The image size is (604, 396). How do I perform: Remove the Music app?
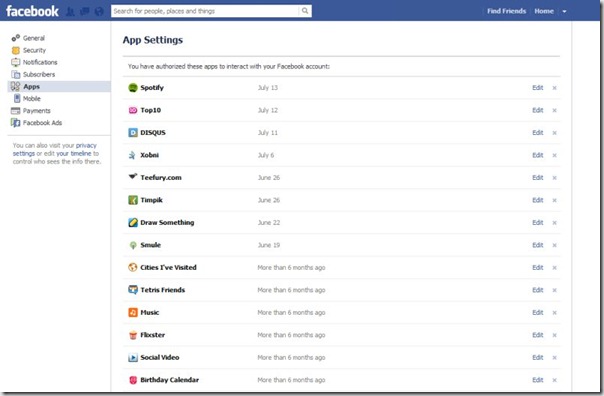point(554,313)
